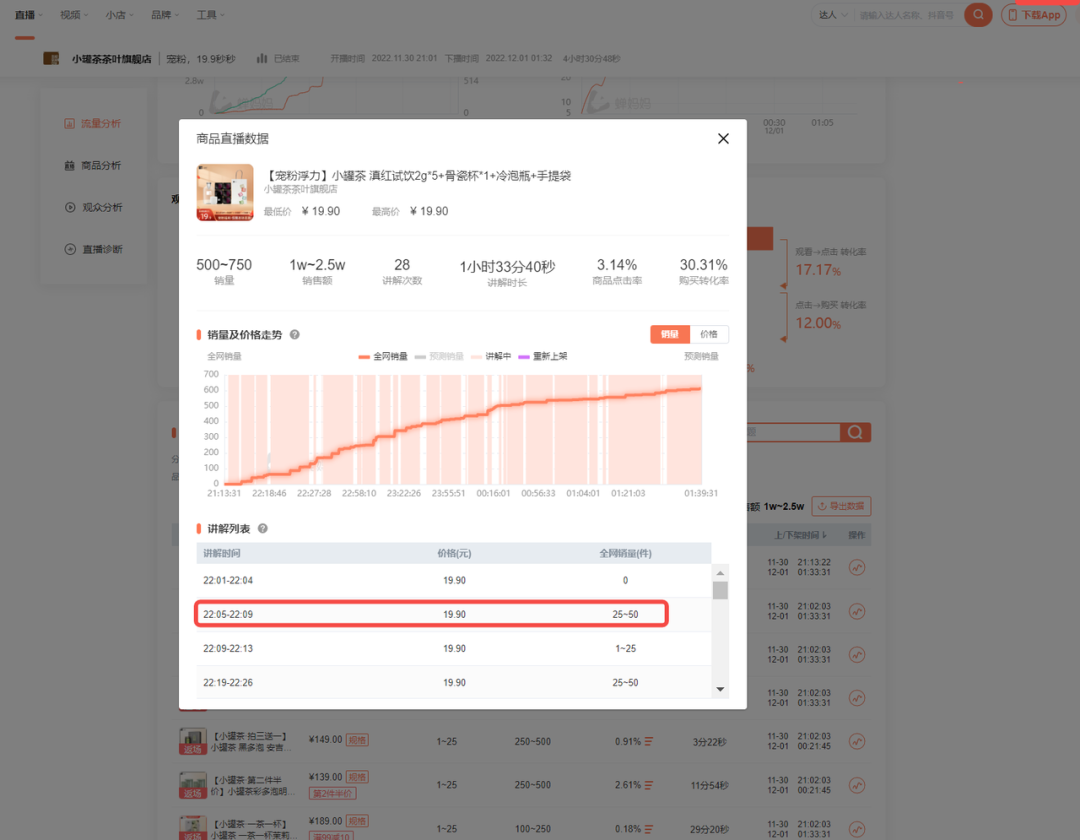Viewport: 1080px width, 840px height.
Task: Toggle 全网销量 legend series
Action: click(x=383, y=356)
